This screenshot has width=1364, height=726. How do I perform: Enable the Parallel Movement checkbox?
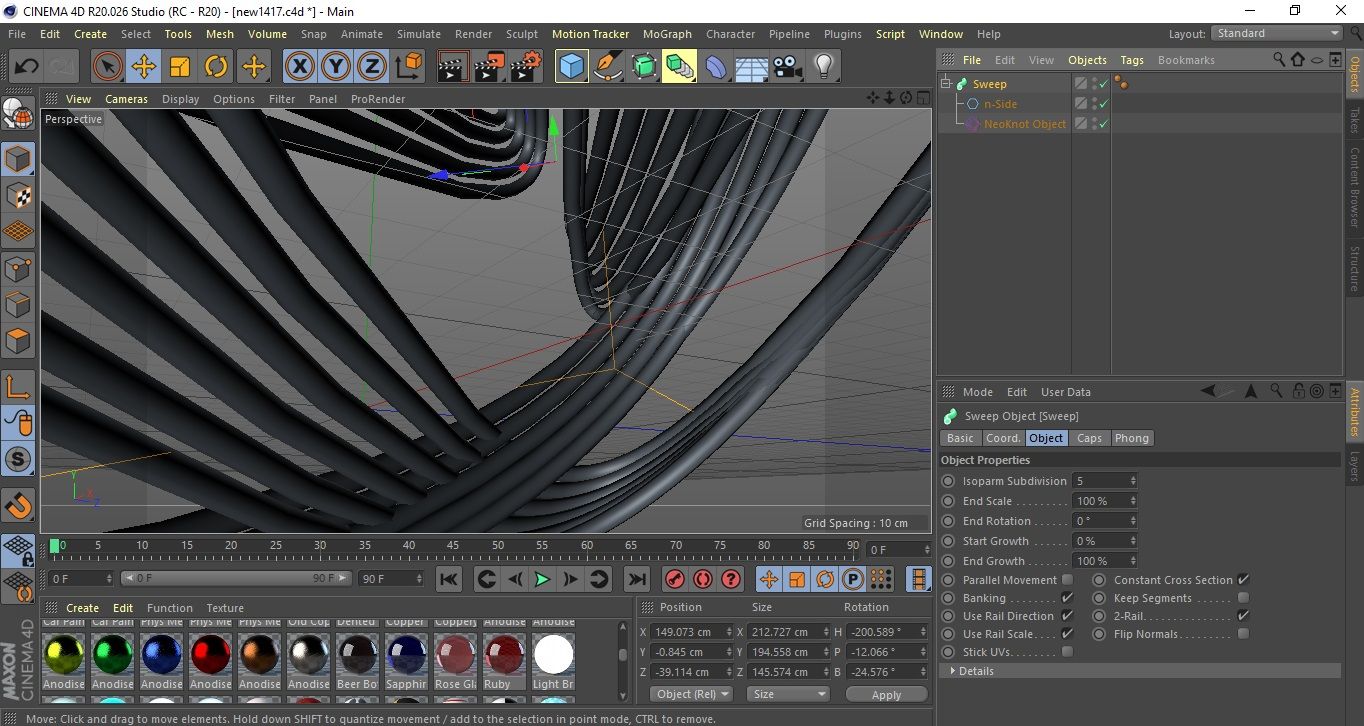(1067, 580)
